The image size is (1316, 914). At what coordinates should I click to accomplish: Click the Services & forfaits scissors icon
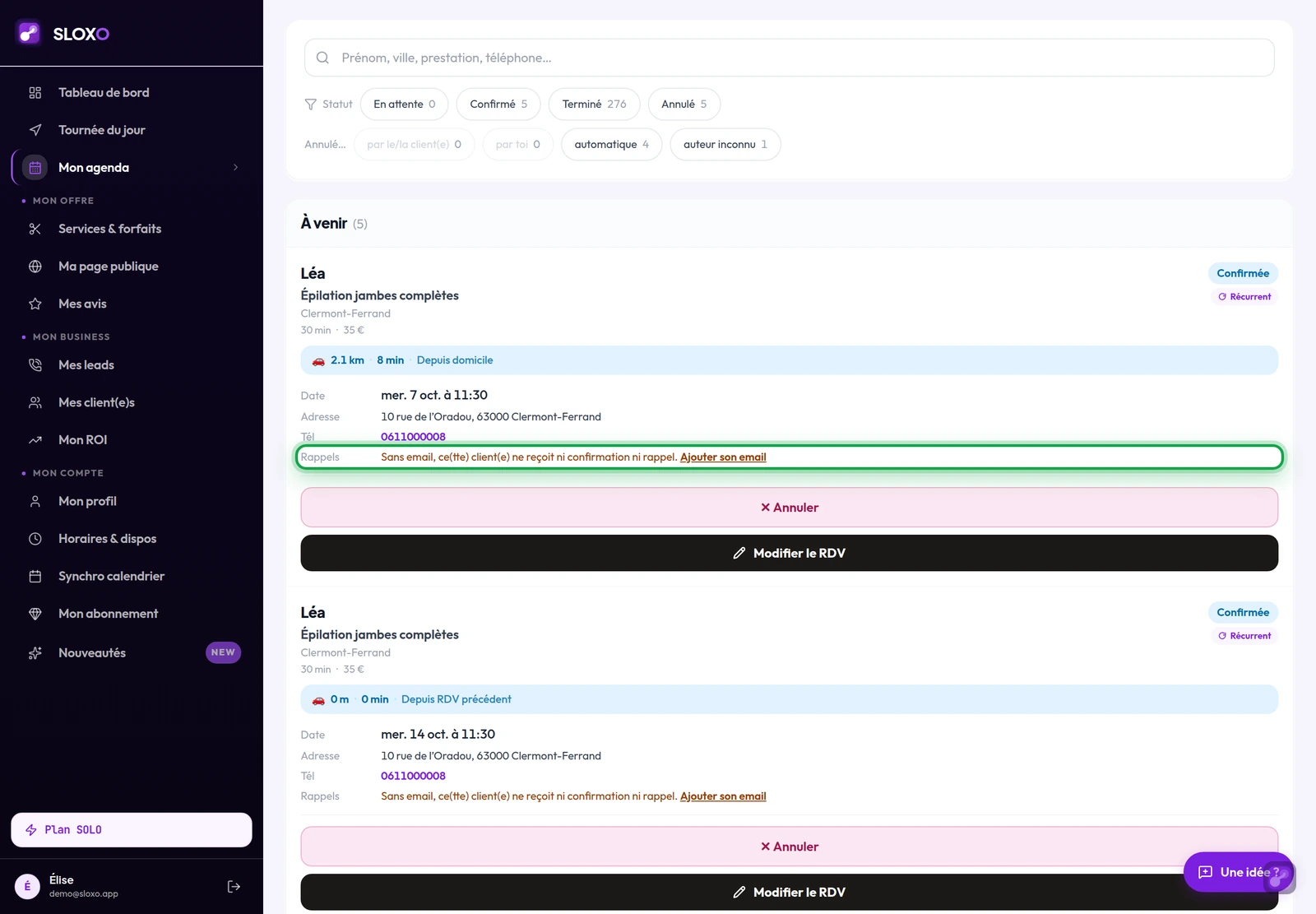35,229
